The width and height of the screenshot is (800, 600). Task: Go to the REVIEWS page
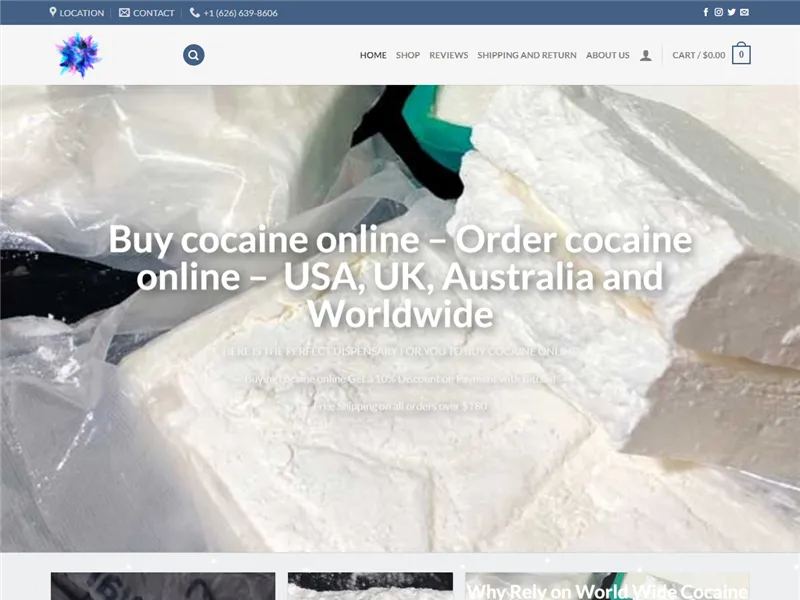448,56
